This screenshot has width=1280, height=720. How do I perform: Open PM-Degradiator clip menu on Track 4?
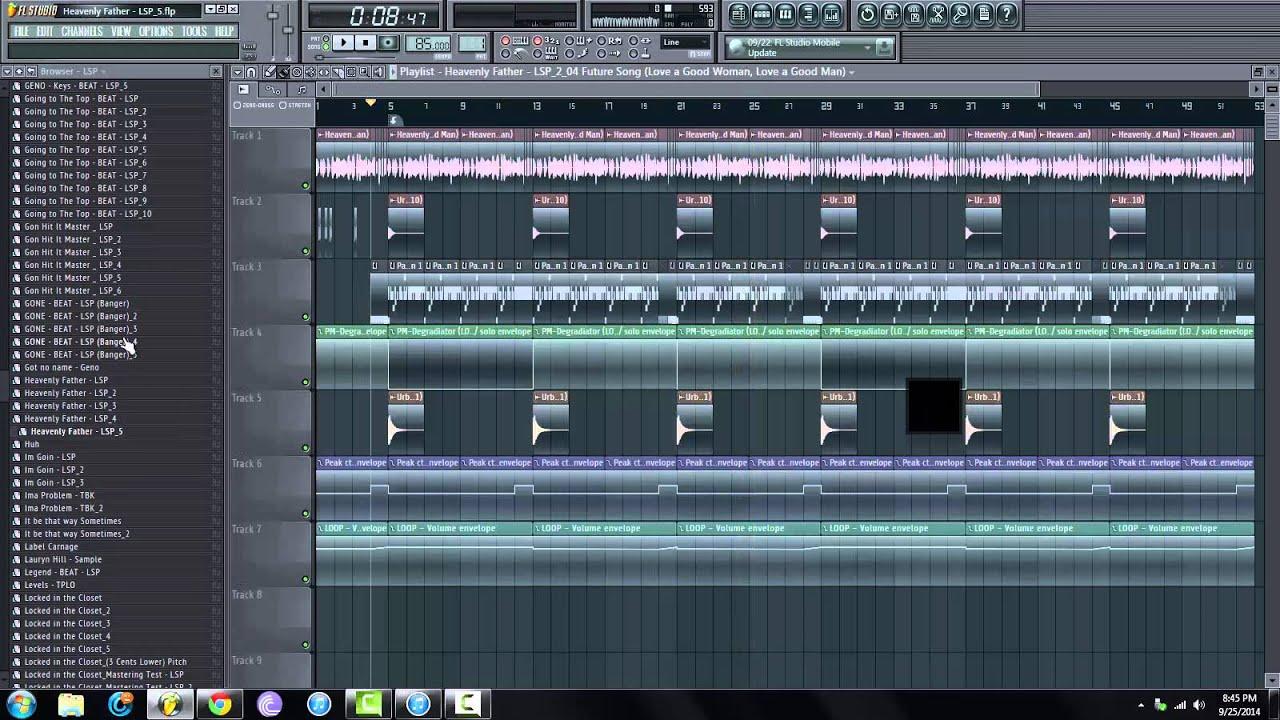pyautogui.click(x=320, y=331)
